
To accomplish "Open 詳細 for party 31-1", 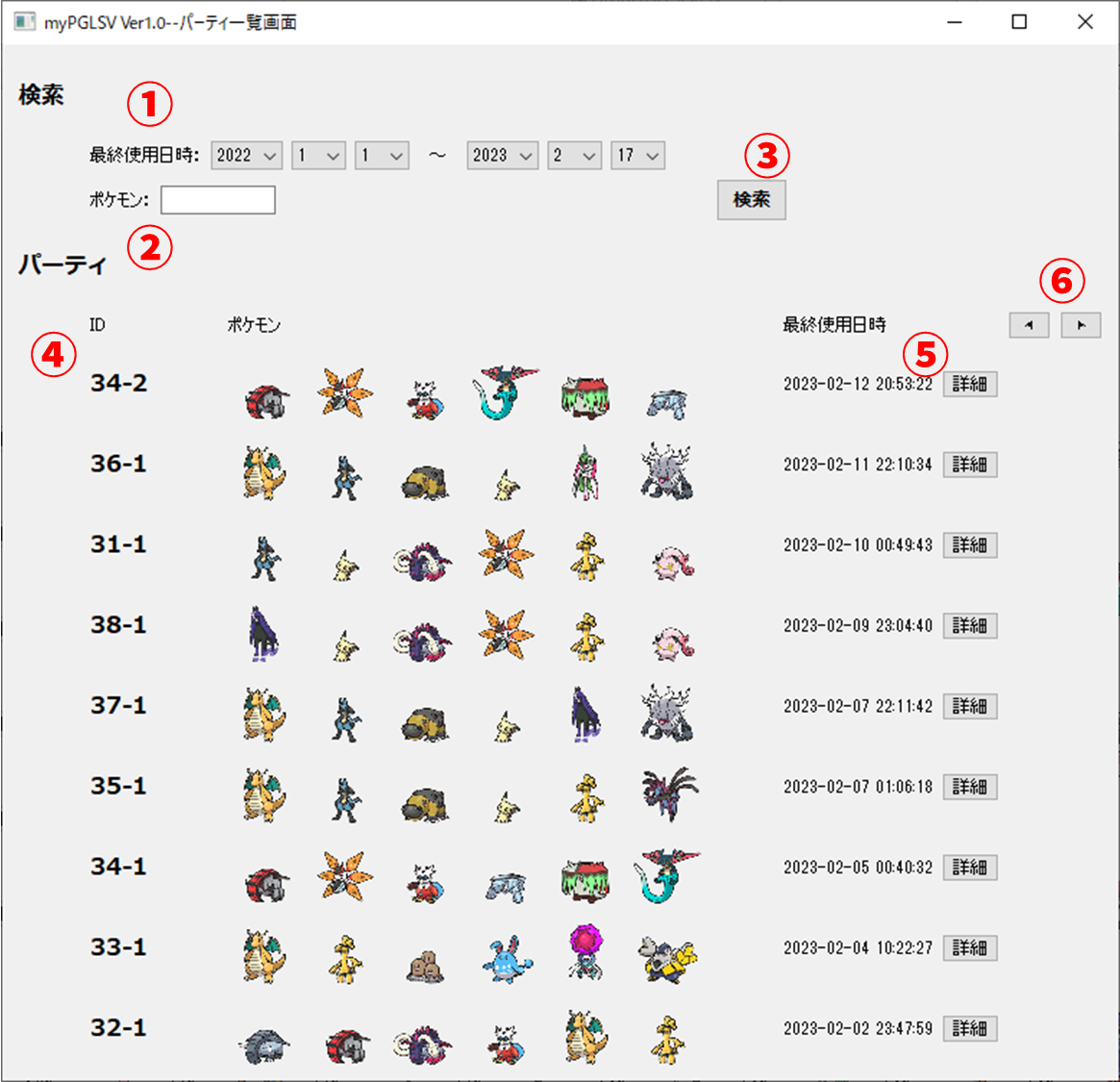I will click(970, 545).
